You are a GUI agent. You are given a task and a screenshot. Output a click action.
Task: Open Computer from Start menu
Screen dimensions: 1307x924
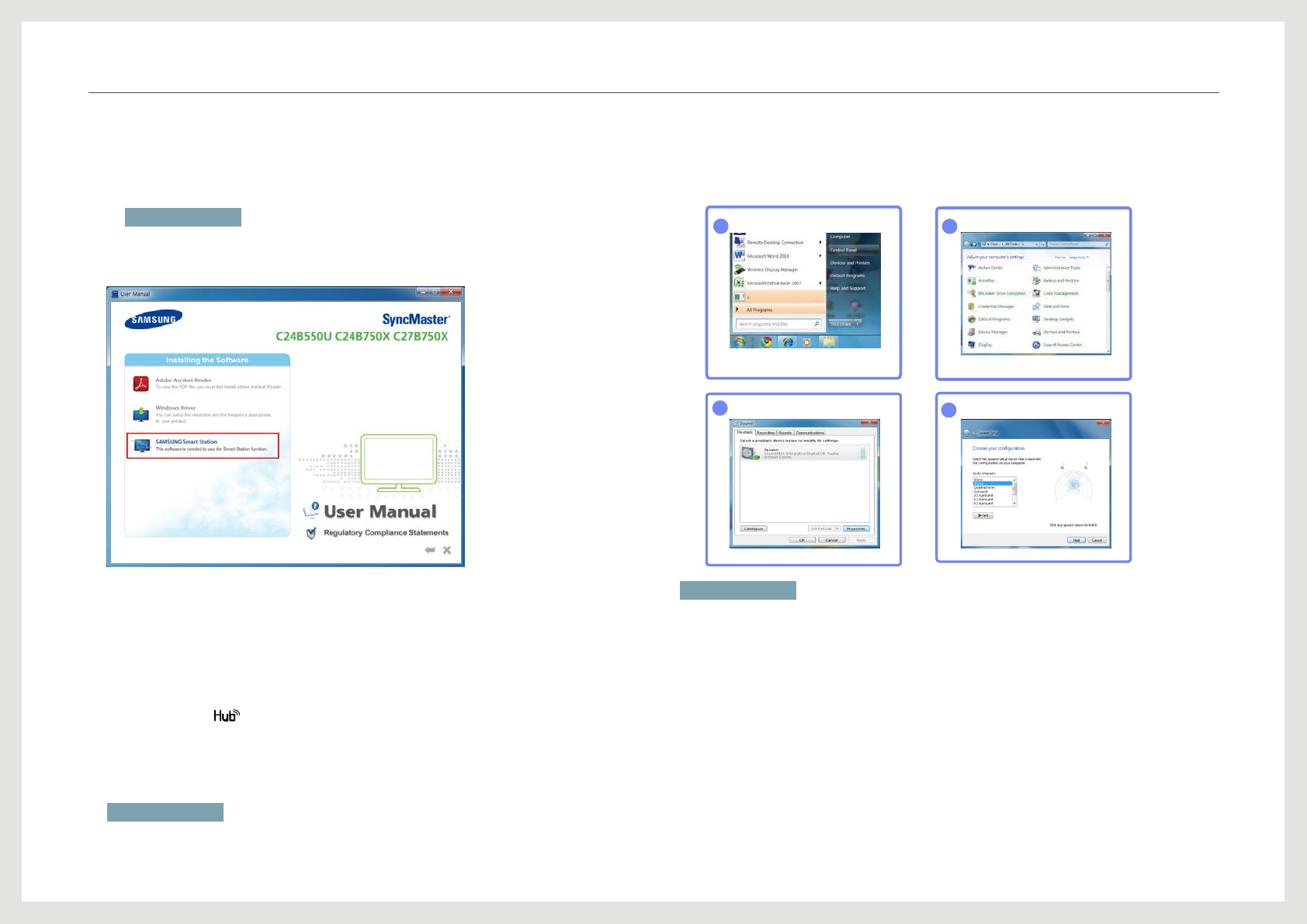click(x=841, y=237)
